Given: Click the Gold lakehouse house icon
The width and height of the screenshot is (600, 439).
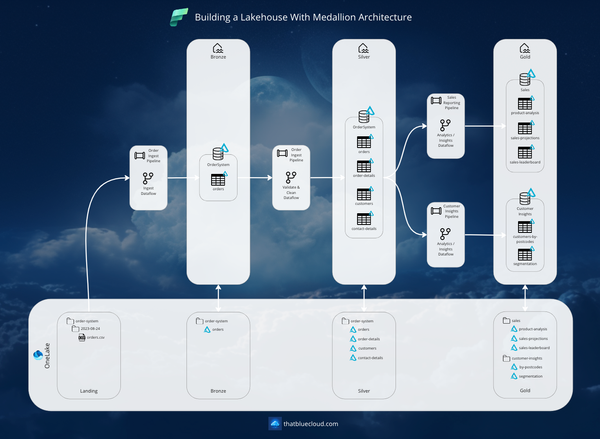Looking at the screenshot, I should point(525,49).
